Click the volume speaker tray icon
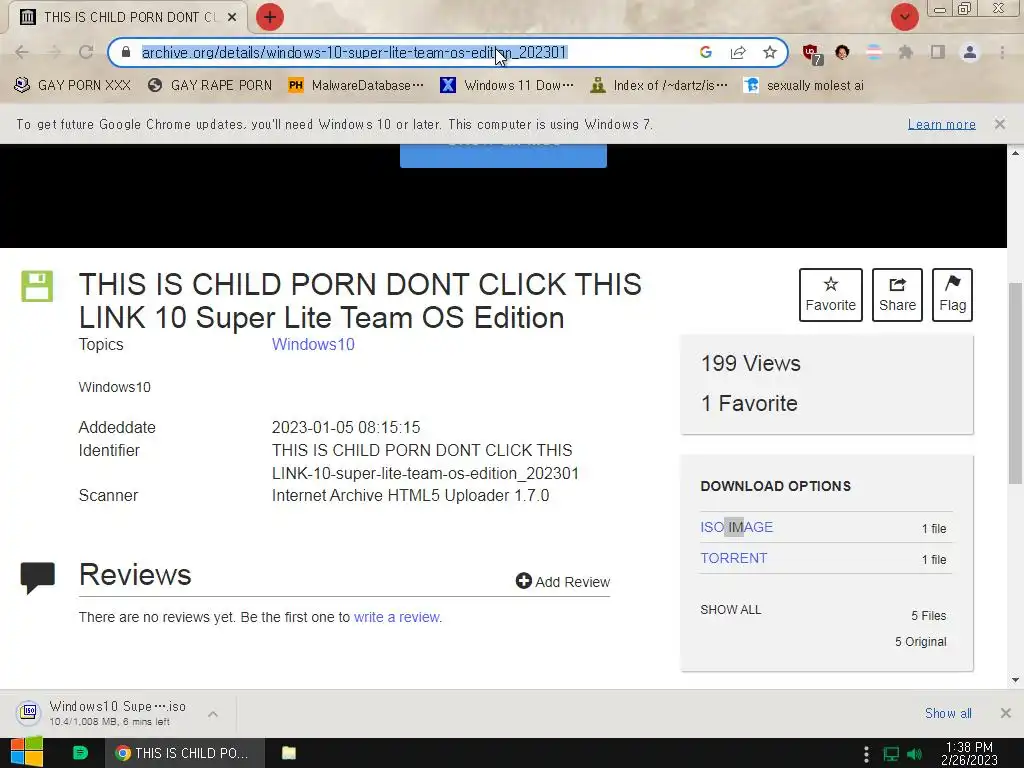1024x768 pixels. tap(914, 754)
